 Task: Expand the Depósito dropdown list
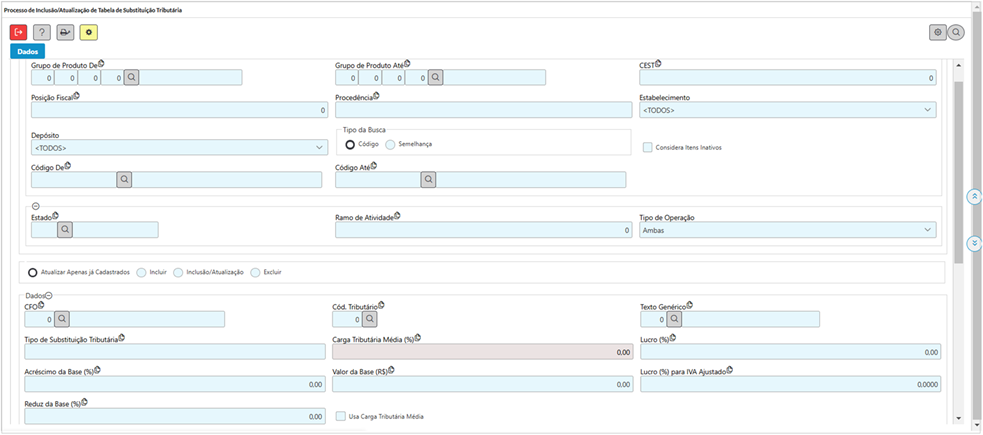[179, 147]
